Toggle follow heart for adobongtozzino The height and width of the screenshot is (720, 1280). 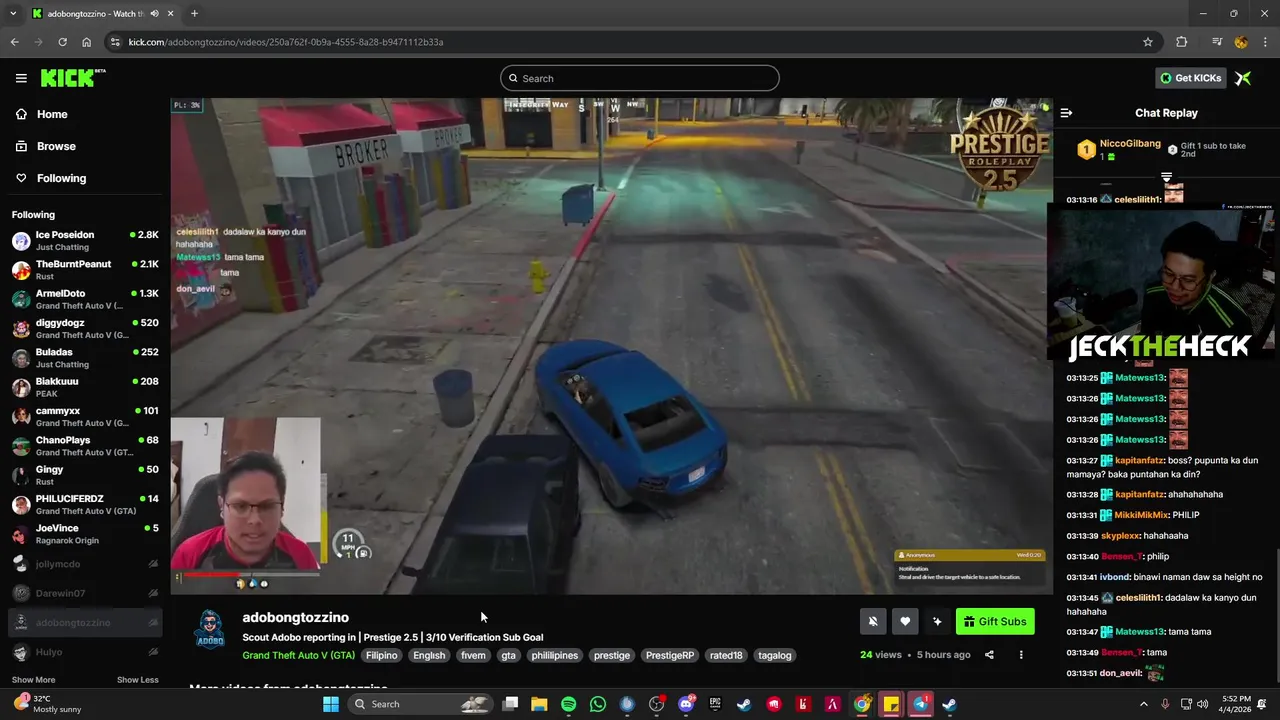pyautogui.click(x=905, y=621)
